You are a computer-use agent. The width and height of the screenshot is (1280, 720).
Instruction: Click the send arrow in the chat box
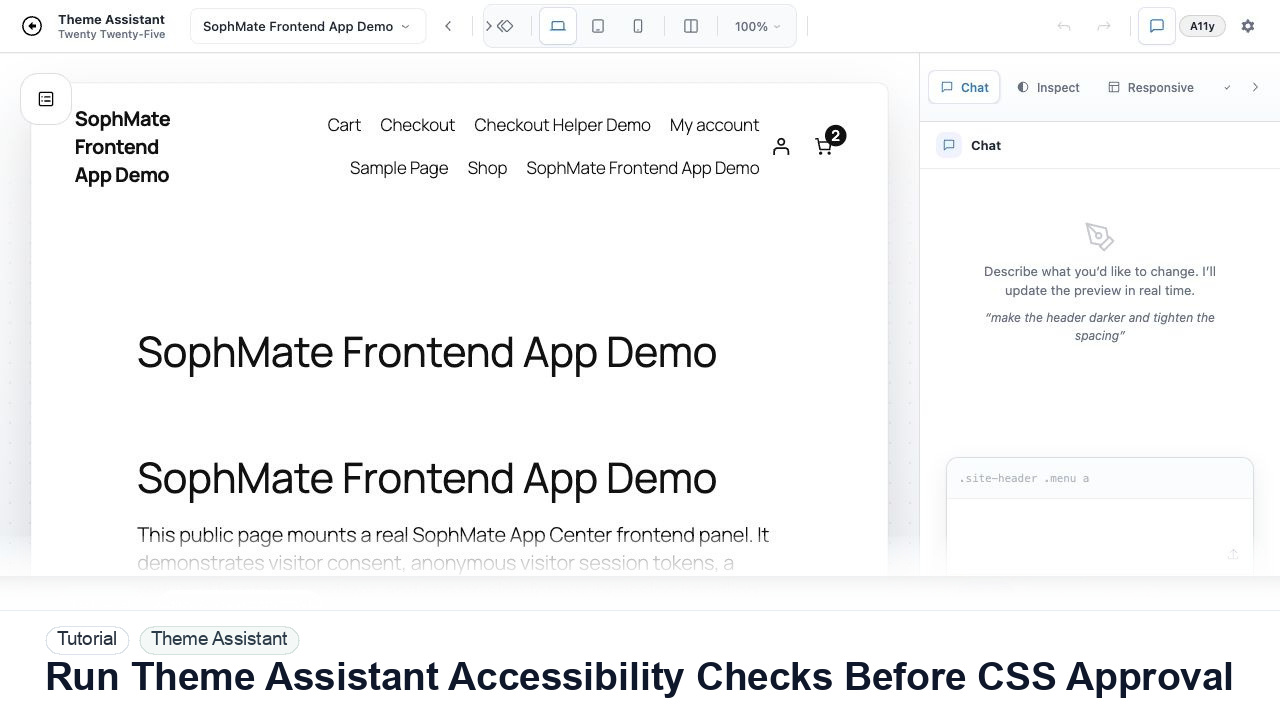[x=1233, y=554]
